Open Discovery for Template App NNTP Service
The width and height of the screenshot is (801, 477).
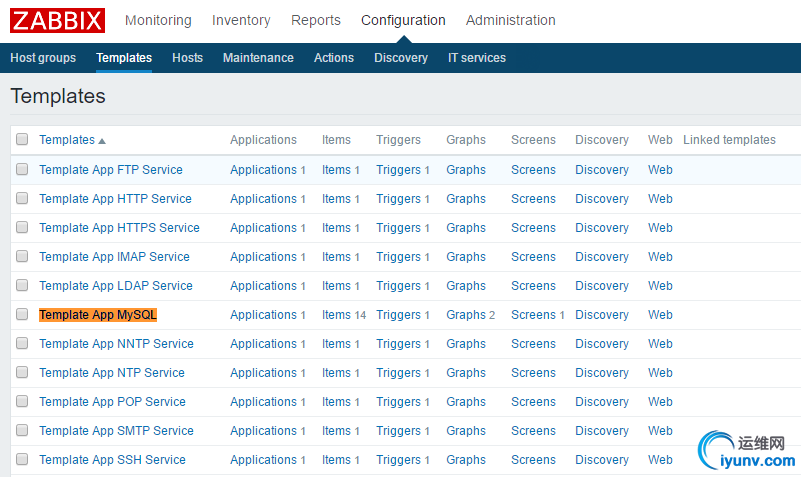tap(602, 344)
